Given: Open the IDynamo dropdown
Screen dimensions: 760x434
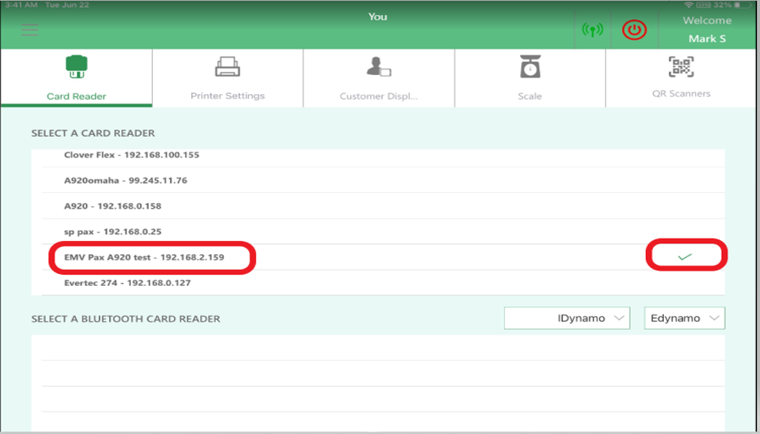Looking at the screenshot, I should pos(567,318).
